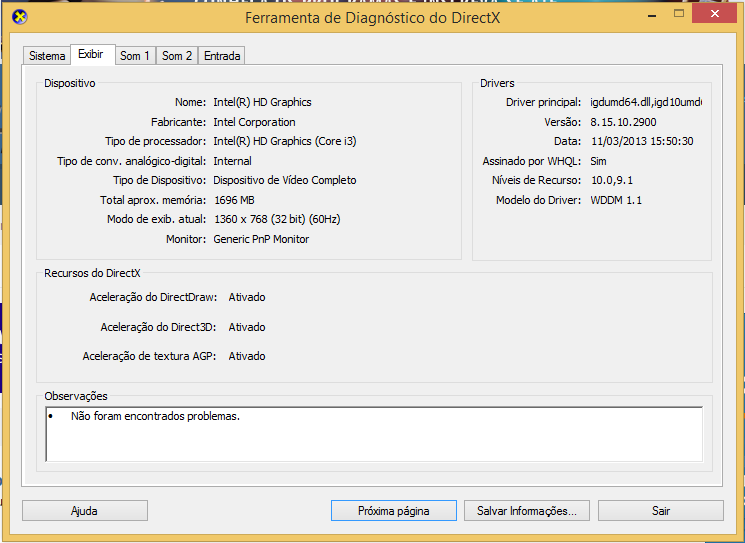Click the WHQL signed value 'Sim'

tap(598, 161)
